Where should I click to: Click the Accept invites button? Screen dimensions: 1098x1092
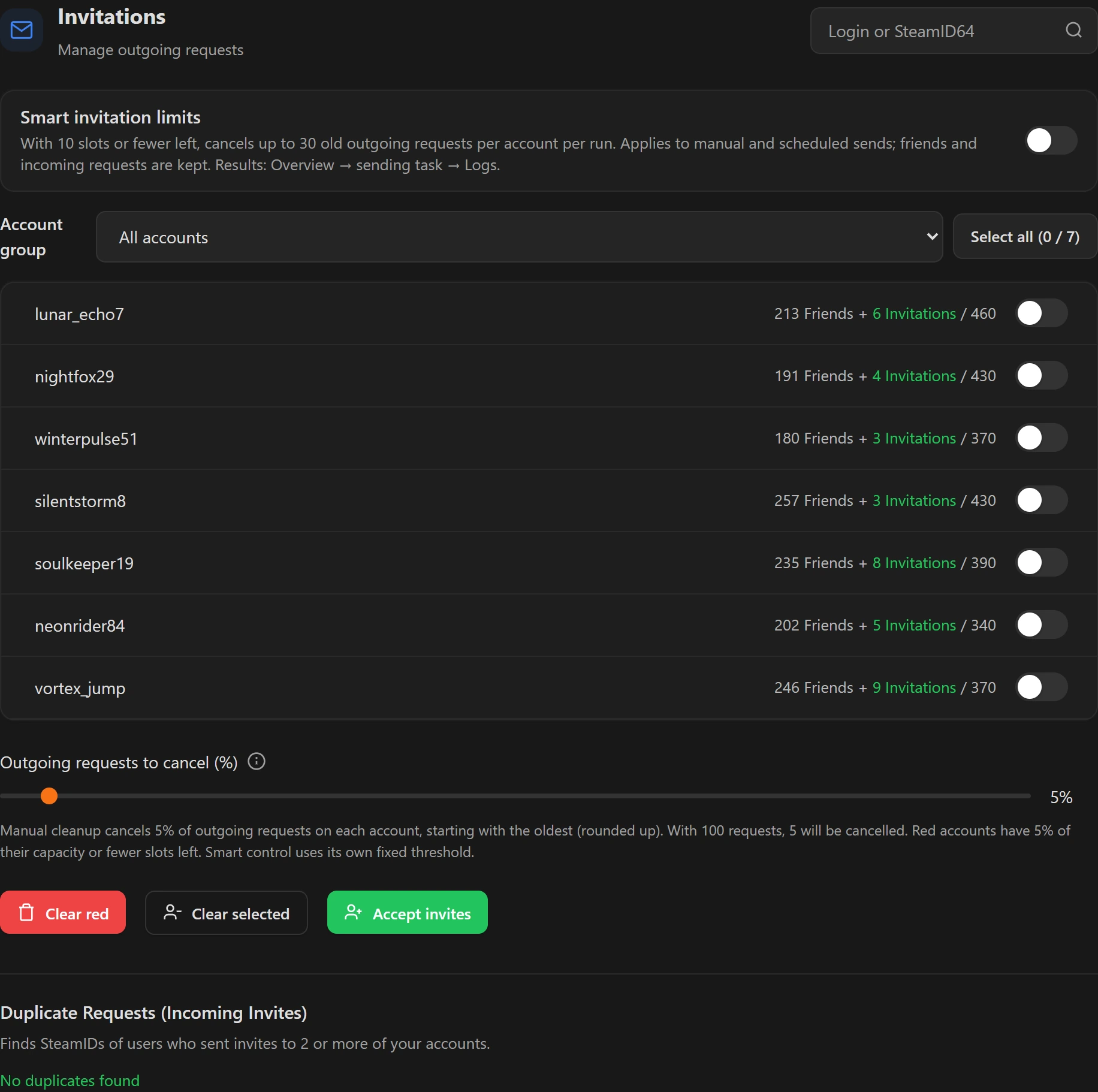tap(408, 913)
